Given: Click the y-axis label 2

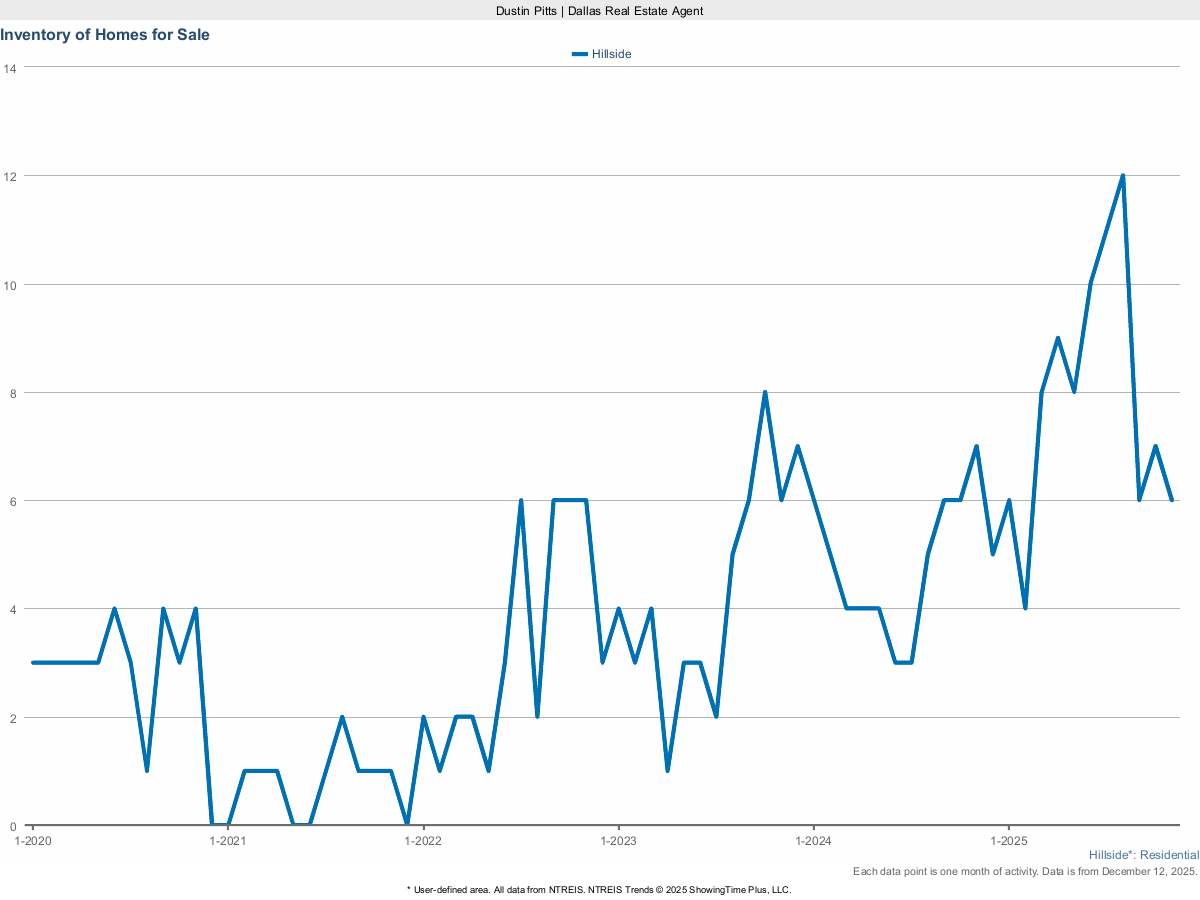Looking at the screenshot, I should (x=12, y=717).
